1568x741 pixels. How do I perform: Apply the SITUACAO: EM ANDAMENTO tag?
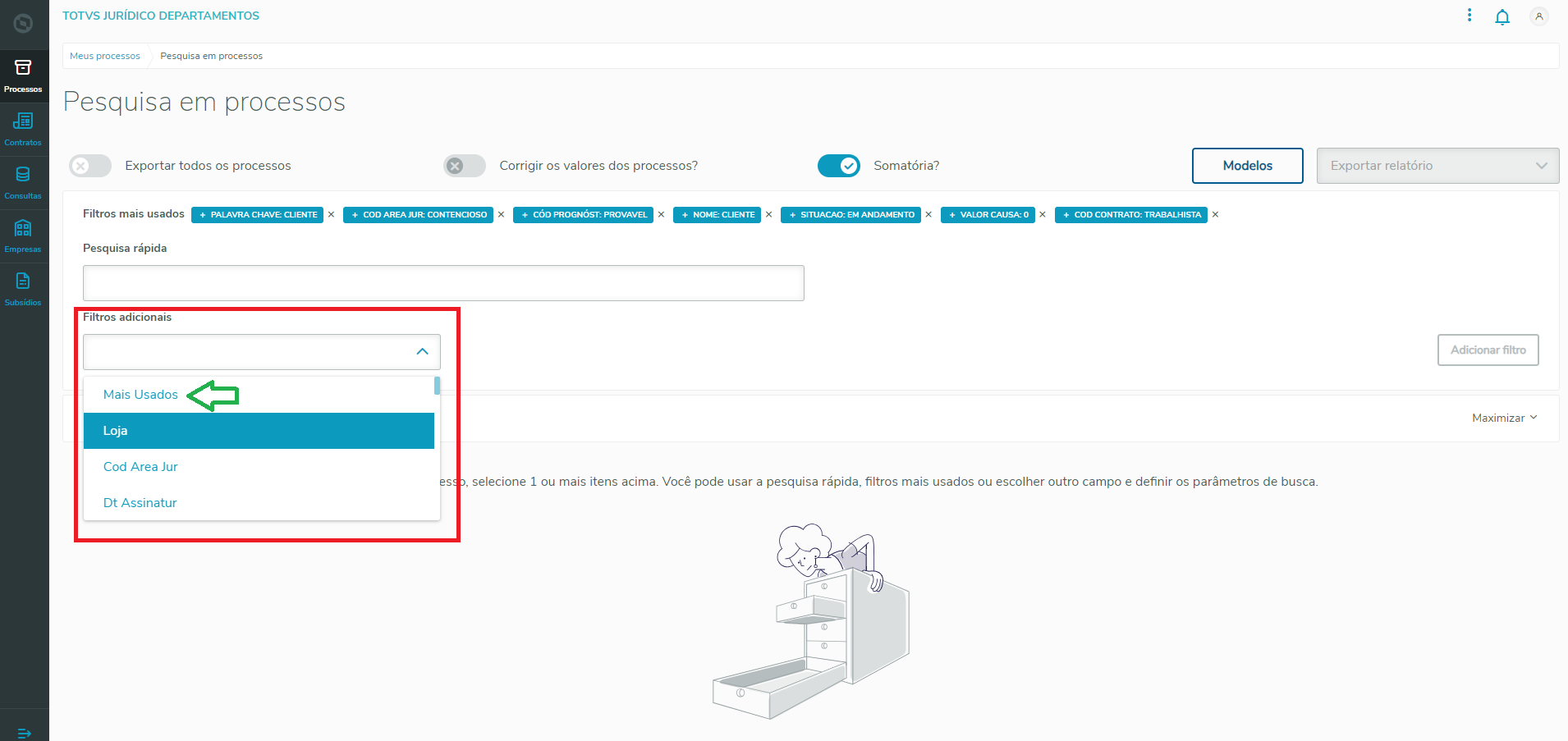850,215
